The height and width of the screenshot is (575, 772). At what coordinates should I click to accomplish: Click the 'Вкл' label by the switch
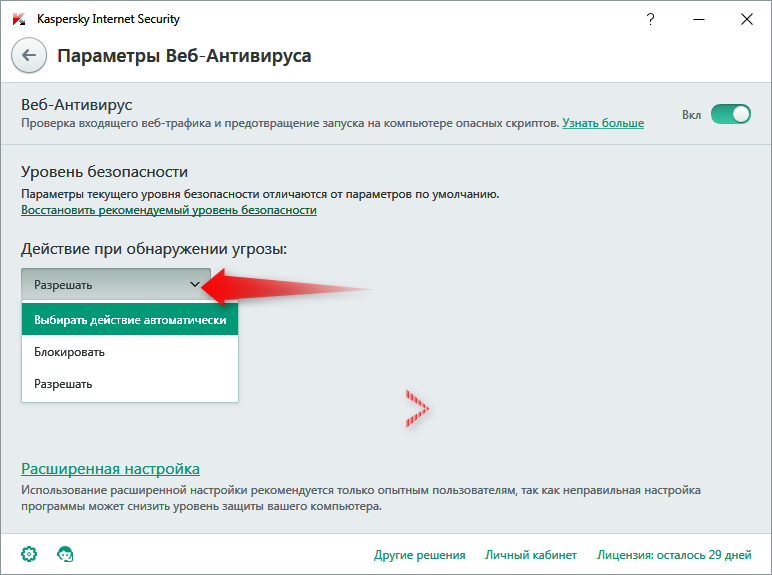(x=691, y=115)
